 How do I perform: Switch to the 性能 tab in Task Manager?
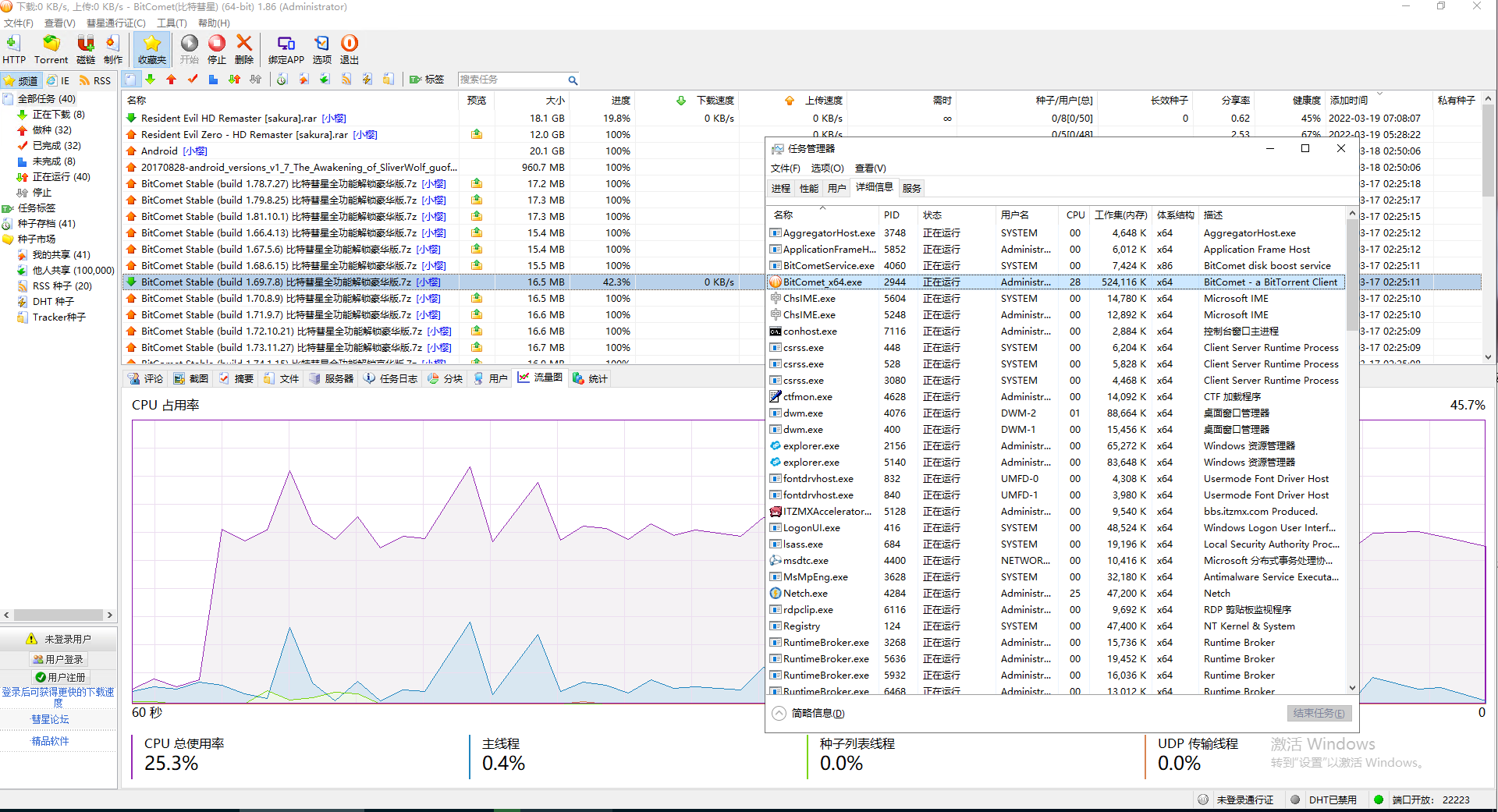click(809, 188)
